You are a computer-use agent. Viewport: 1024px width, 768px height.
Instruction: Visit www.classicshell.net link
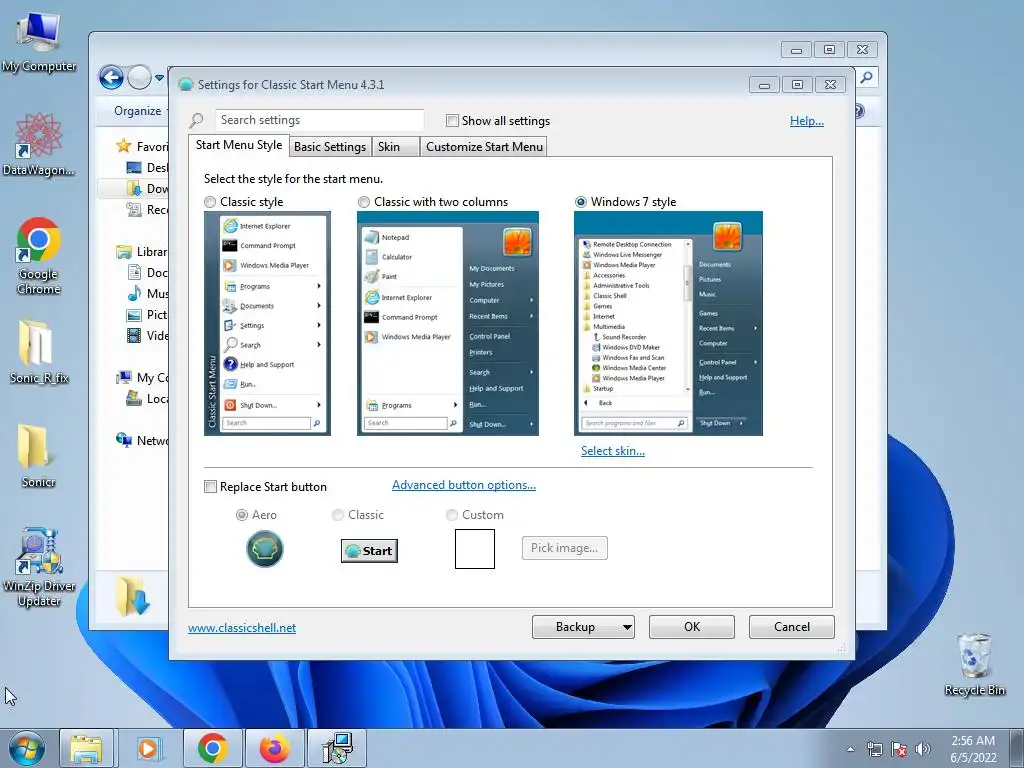click(x=242, y=628)
